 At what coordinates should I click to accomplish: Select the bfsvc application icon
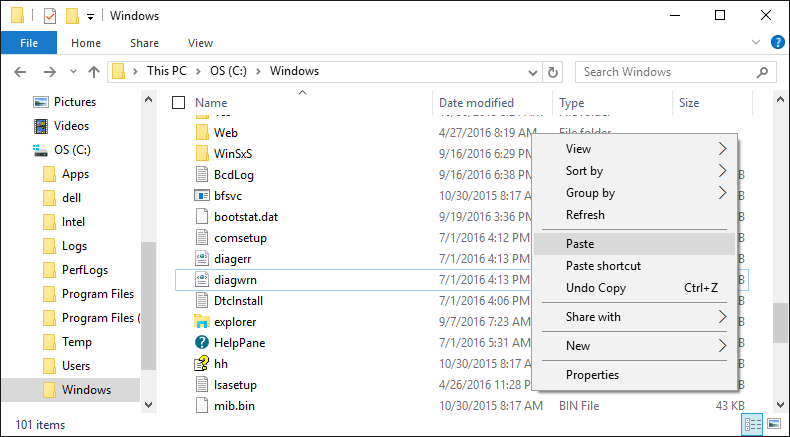[202, 196]
